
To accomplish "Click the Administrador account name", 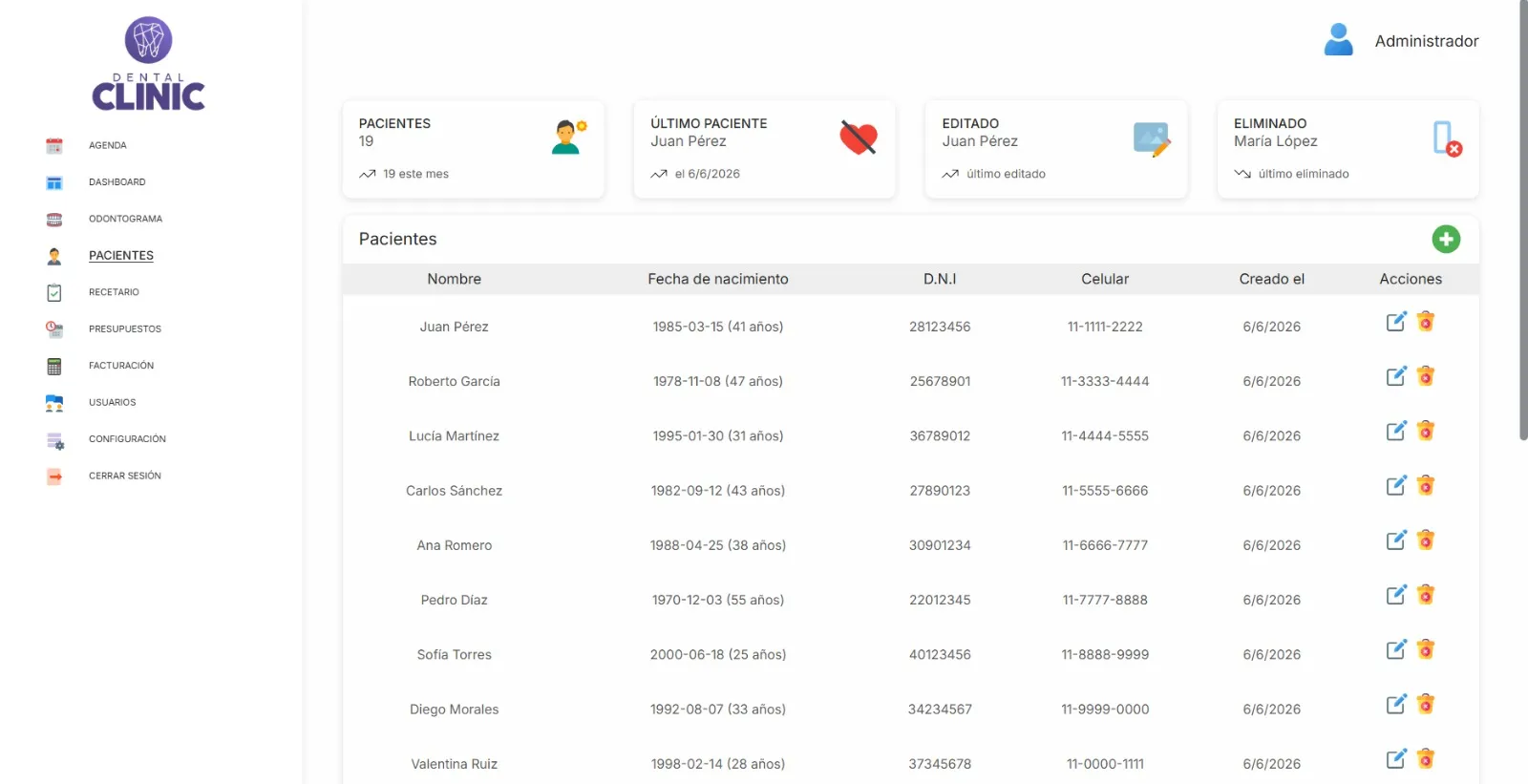I will pyautogui.click(x=1427, y=41).
